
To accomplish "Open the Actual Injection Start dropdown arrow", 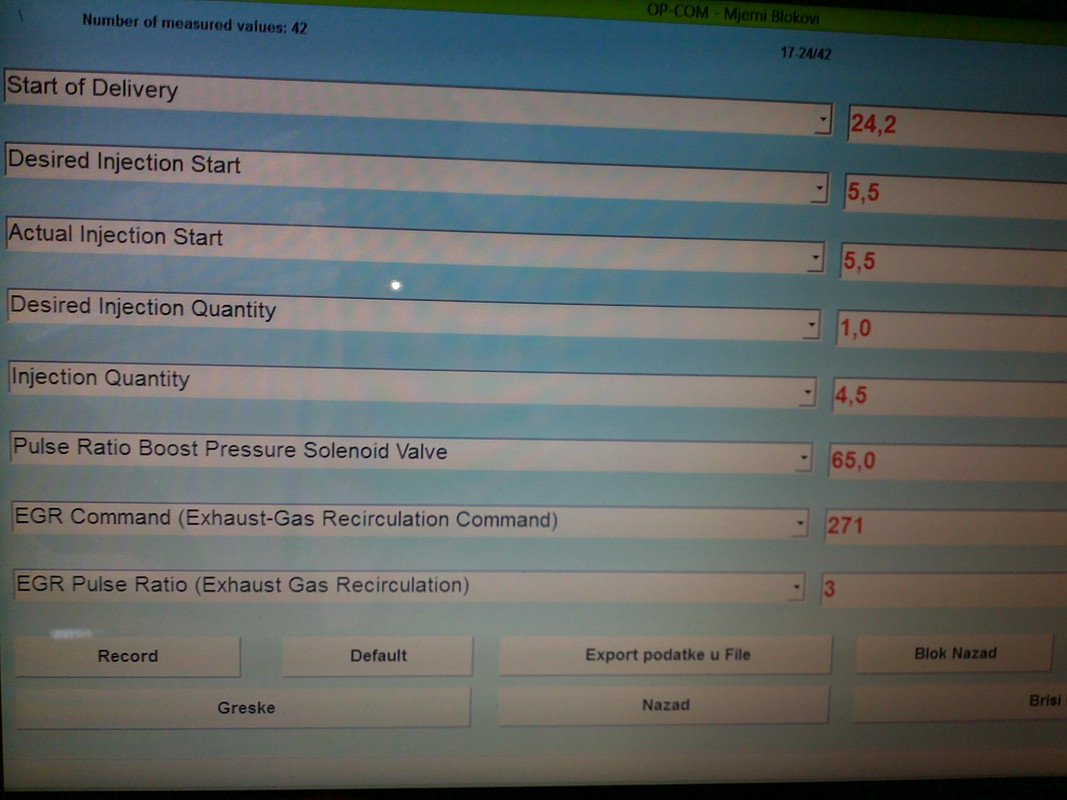I will click(815, 258).
